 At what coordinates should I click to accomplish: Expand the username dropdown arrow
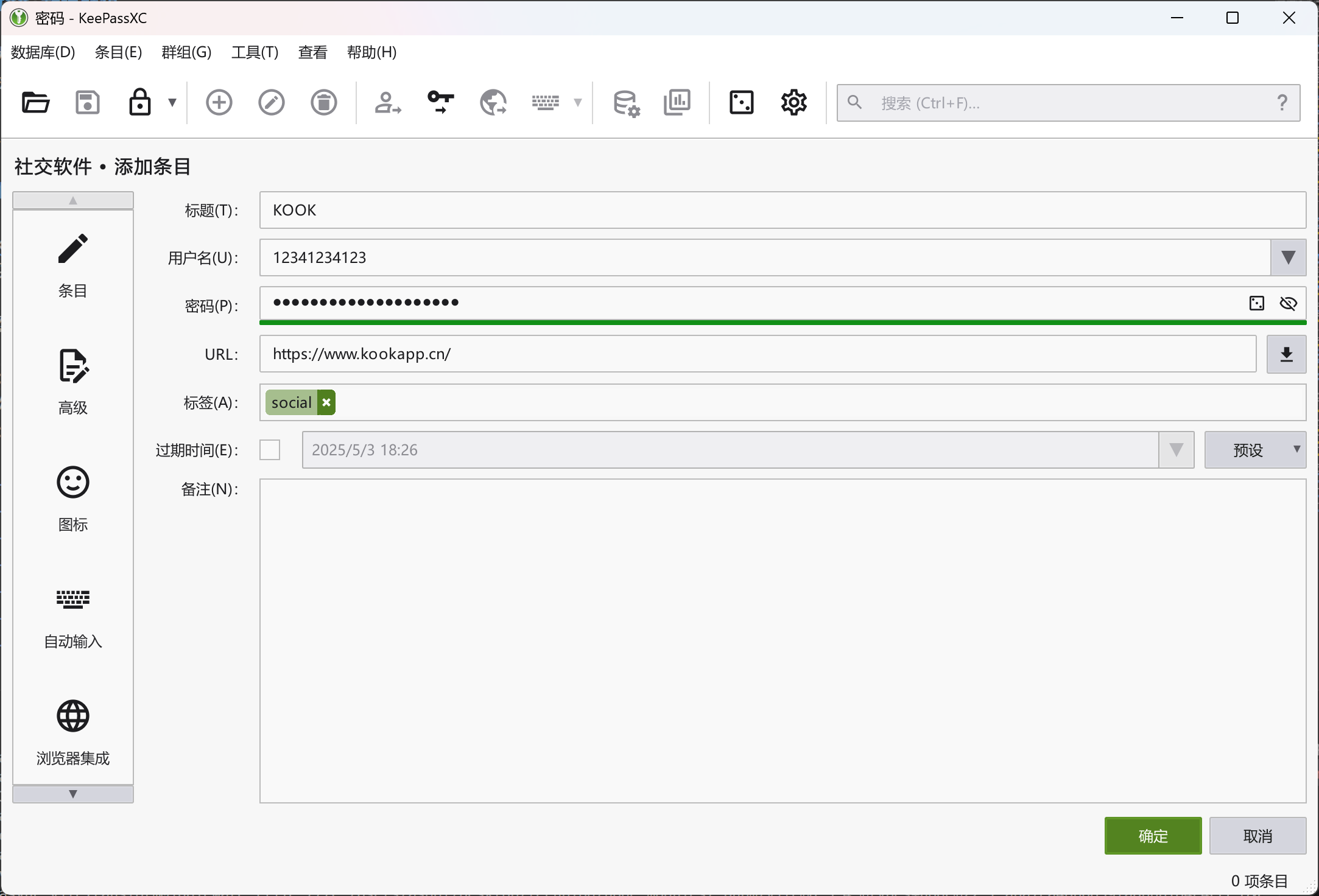coord(1288,257)
